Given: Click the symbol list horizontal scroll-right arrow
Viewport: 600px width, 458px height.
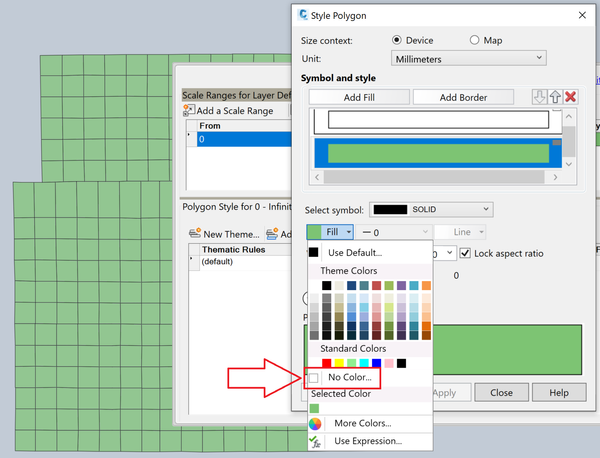Looking at the screenshot, I should 555,177.
